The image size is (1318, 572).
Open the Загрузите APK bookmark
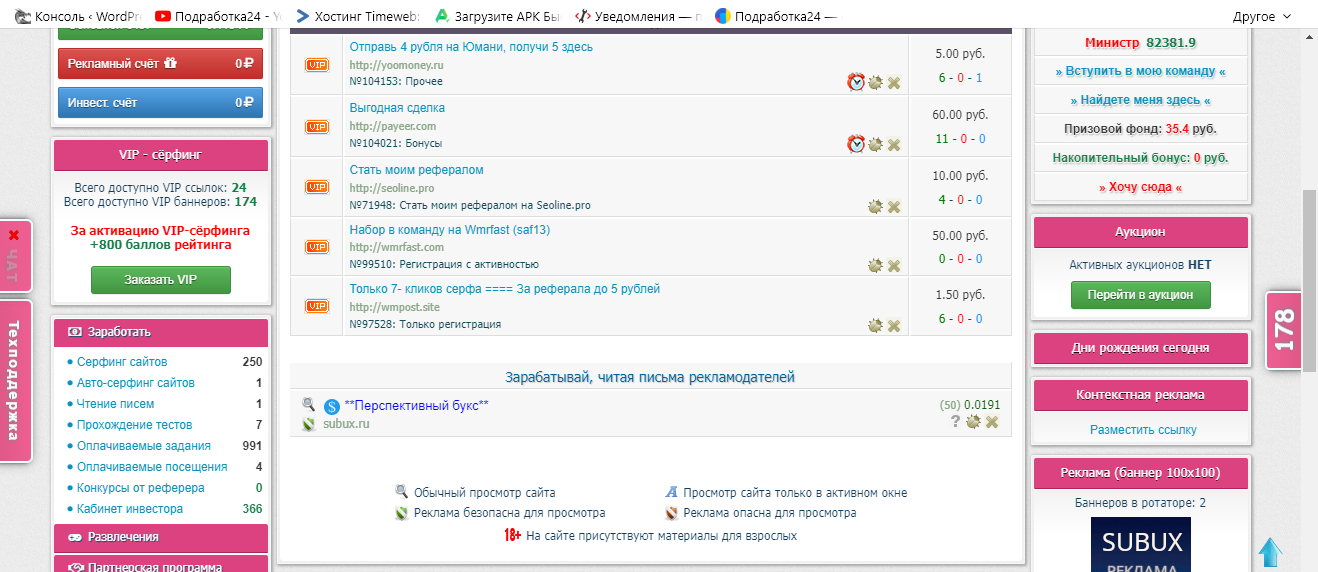[498, 16]
